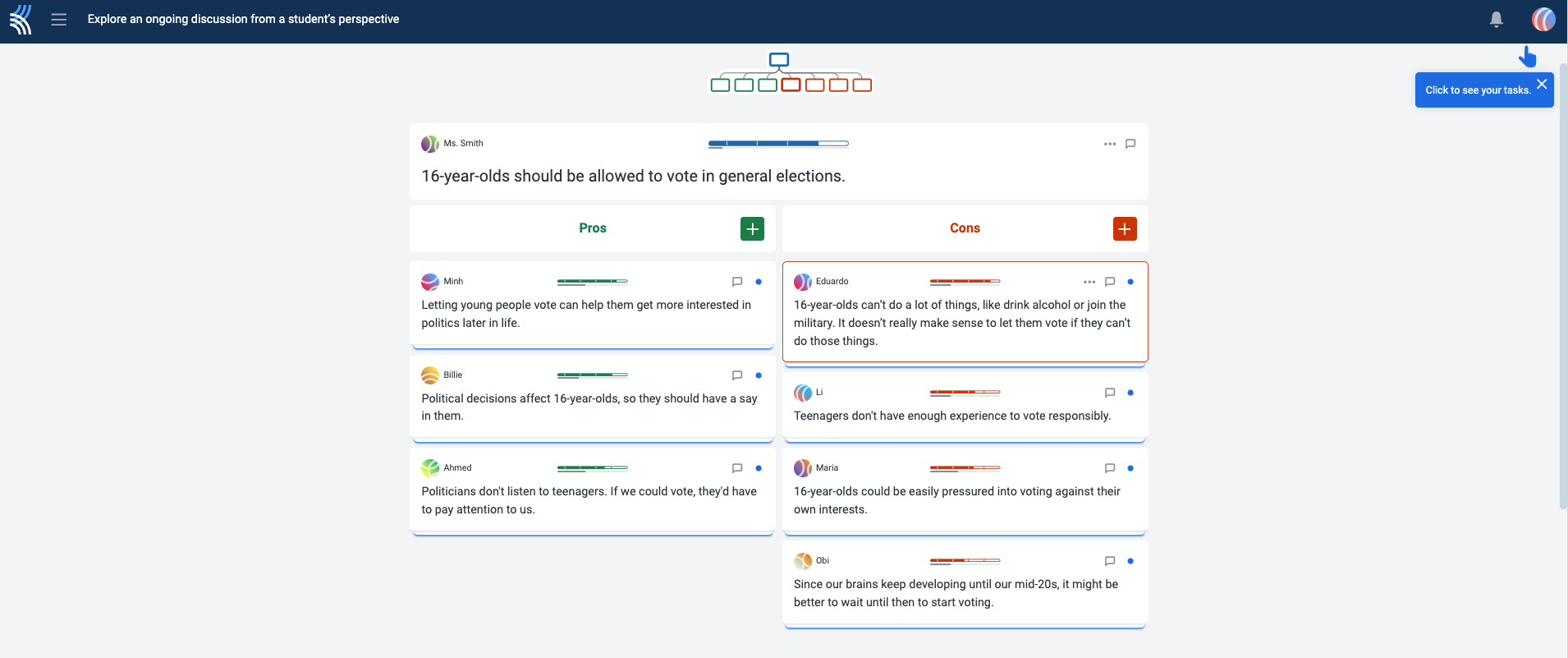Screen dimensions: 1568x658
Task: Open comments on Billie's claim
Action: (736, 375)
